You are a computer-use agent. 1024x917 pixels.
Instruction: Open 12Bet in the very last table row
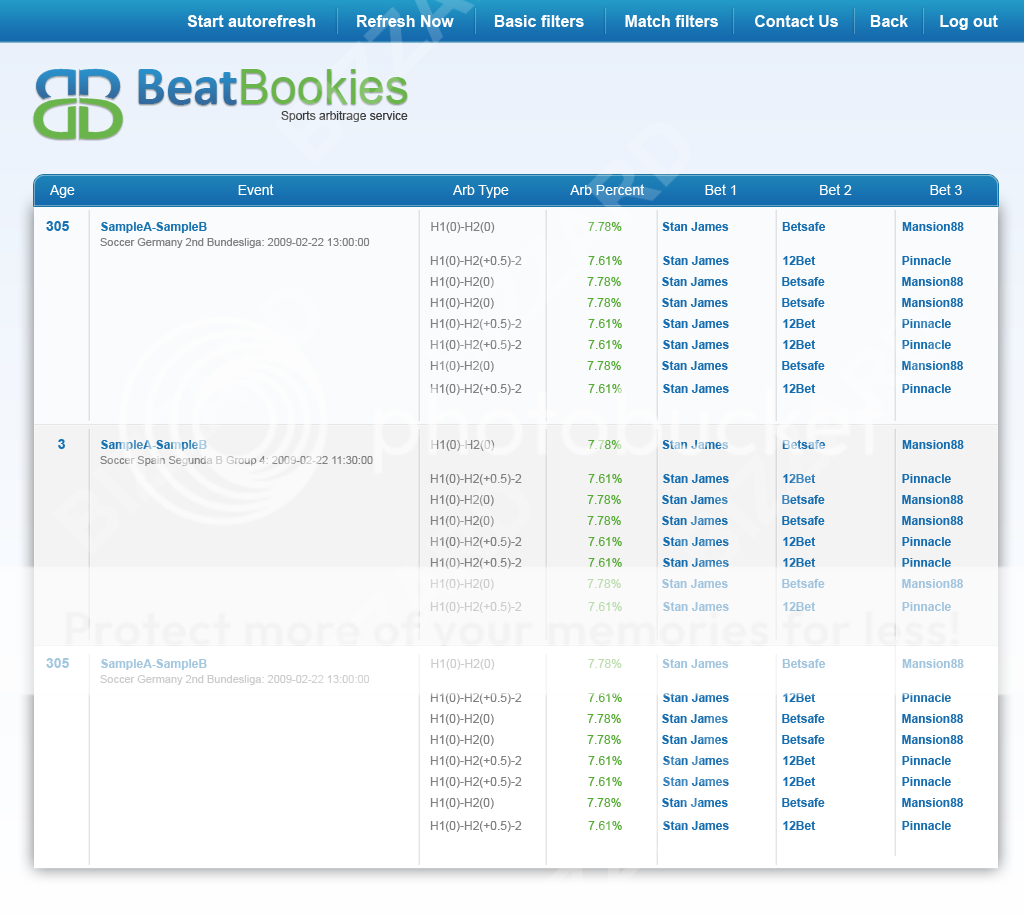(799, 826)
